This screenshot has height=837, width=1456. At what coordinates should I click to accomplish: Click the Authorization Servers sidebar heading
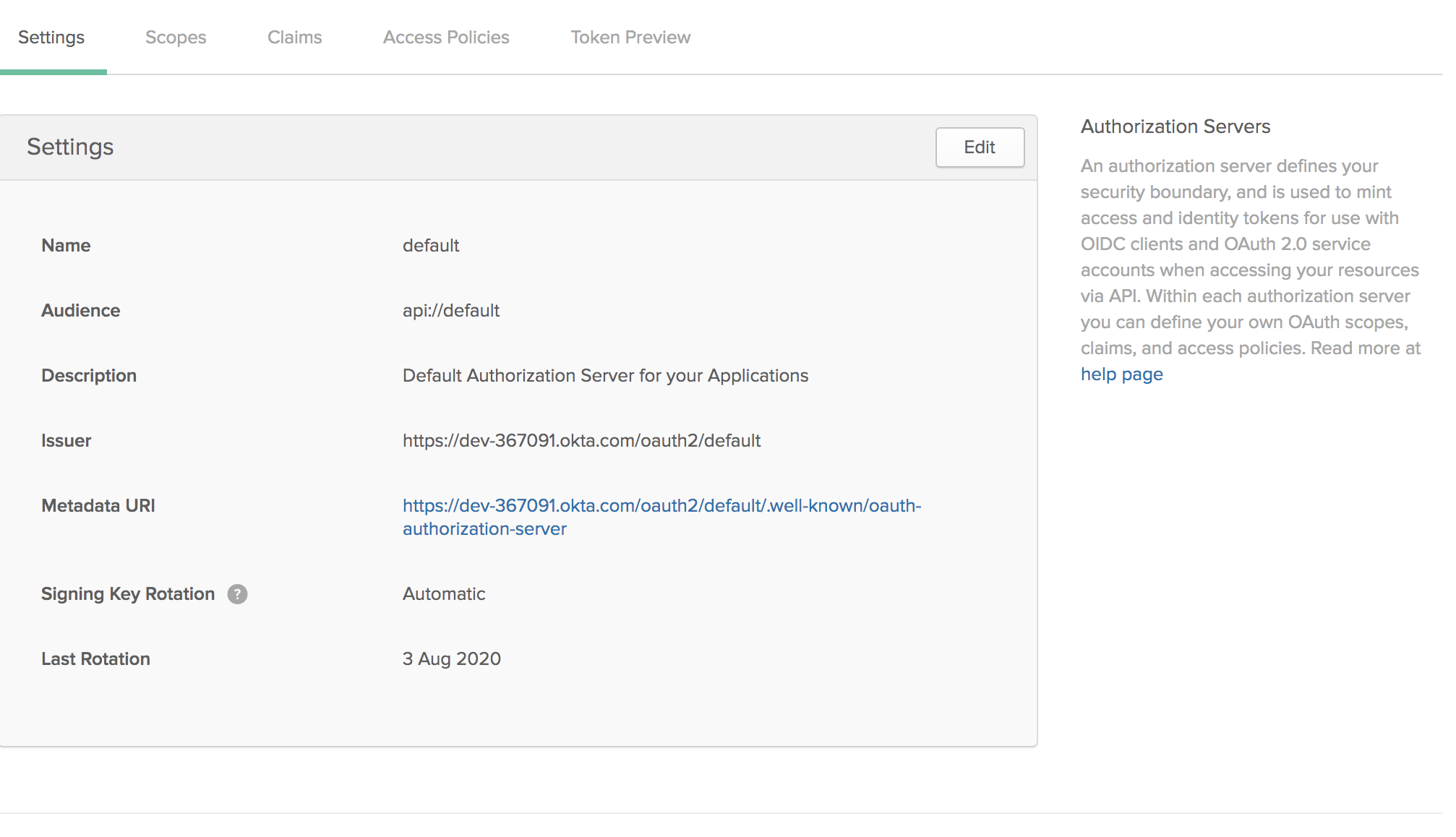point(1175,126)
